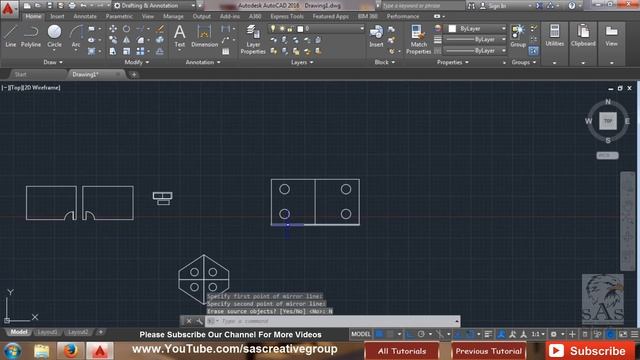Click the Explode tool in Modify panel
The image size is (640, 360).
coord(160,40)
